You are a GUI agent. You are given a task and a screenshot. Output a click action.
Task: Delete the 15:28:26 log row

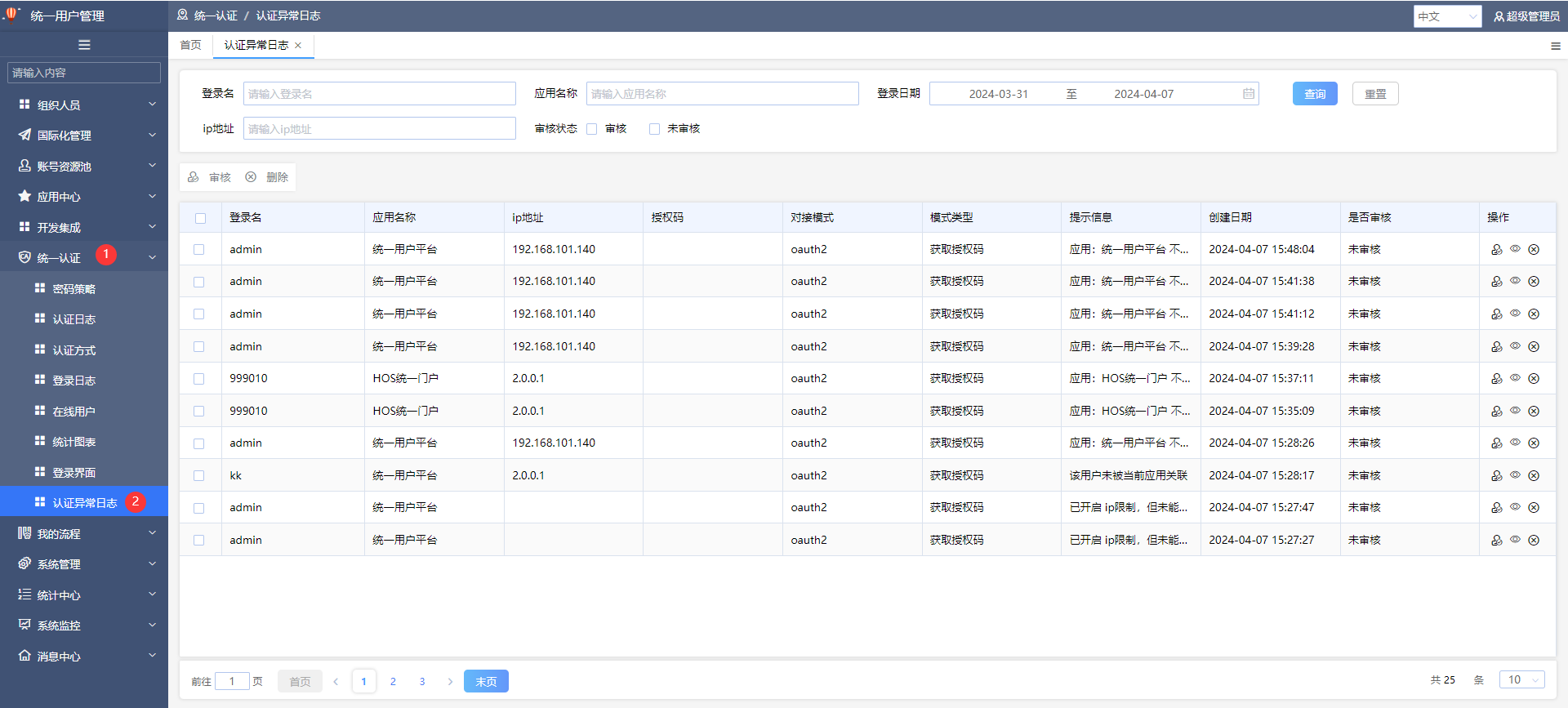[1534, 443]
